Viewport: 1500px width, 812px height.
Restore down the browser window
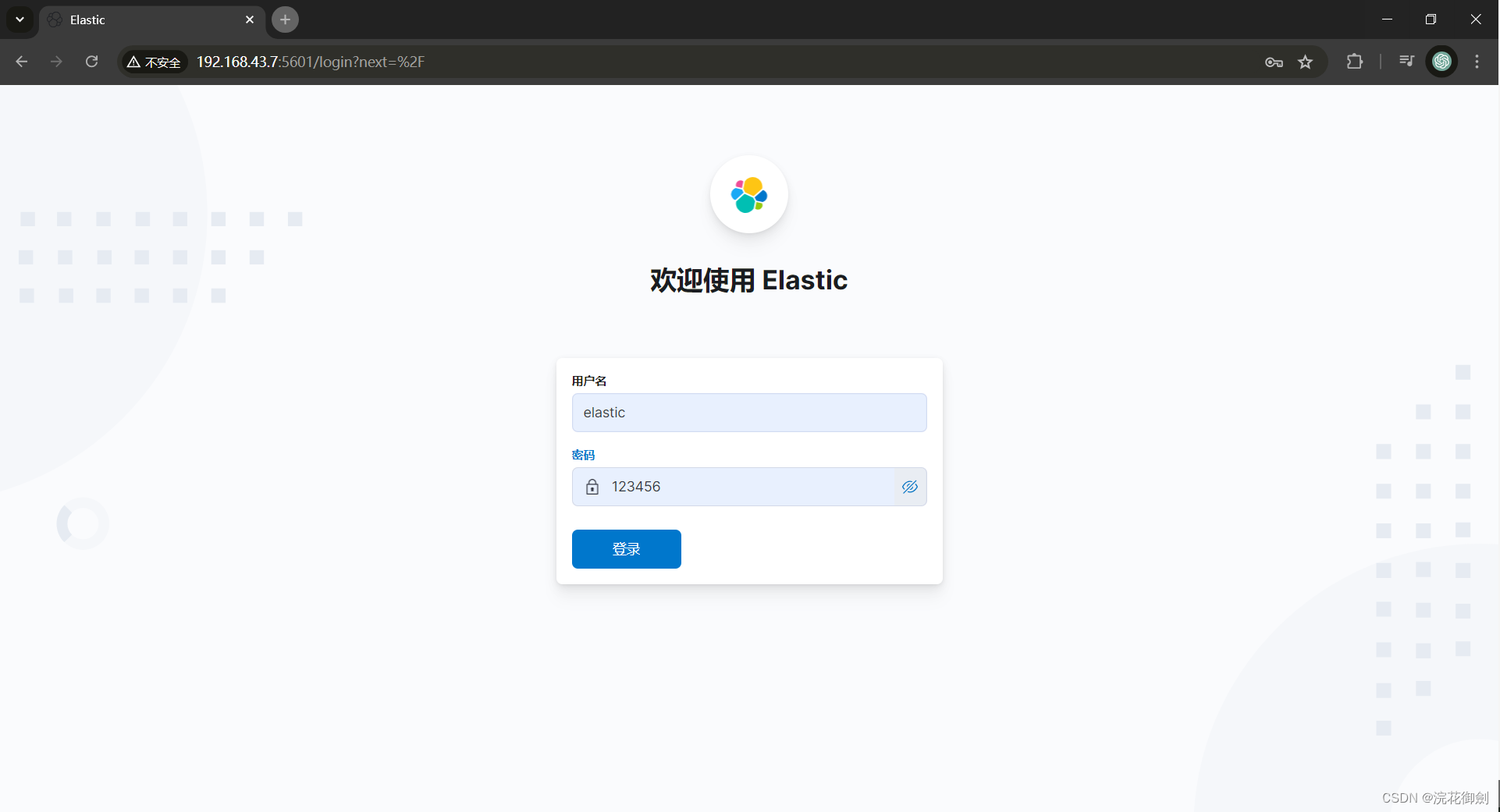(x=1431, y=20)
